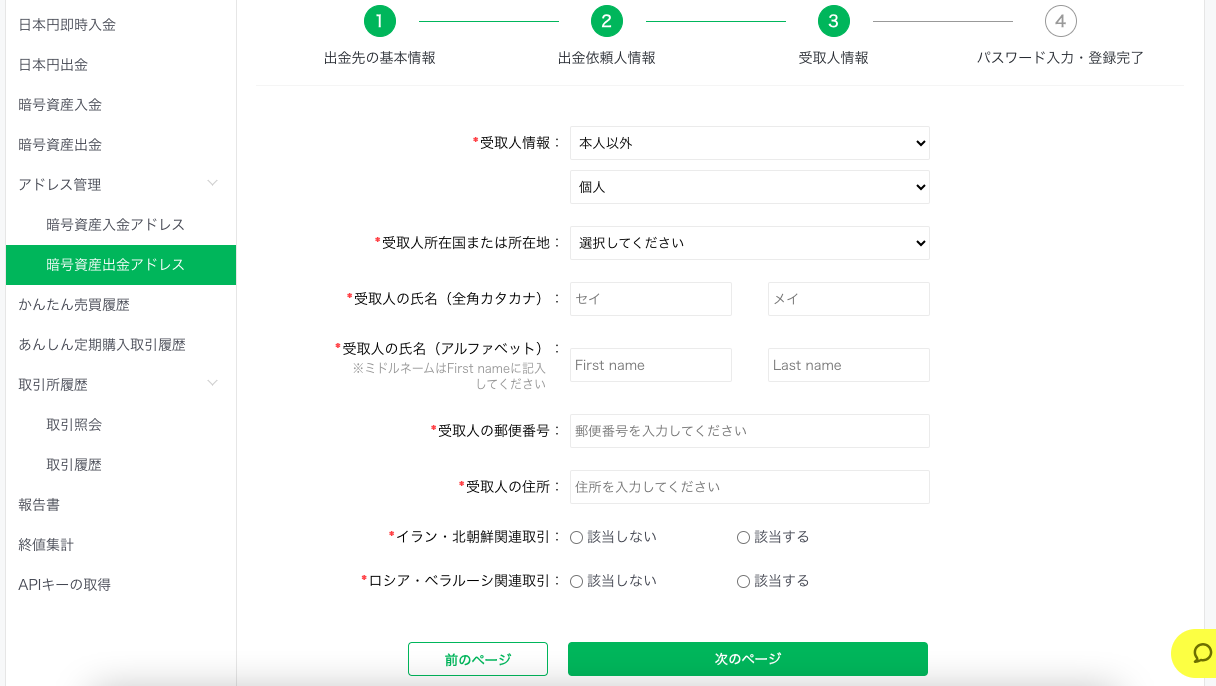Screen dimensions: 1216x686
Task: Select 該当しない for ロシア・ベラルーシ関連取引
Action: (x=576, y=581)
